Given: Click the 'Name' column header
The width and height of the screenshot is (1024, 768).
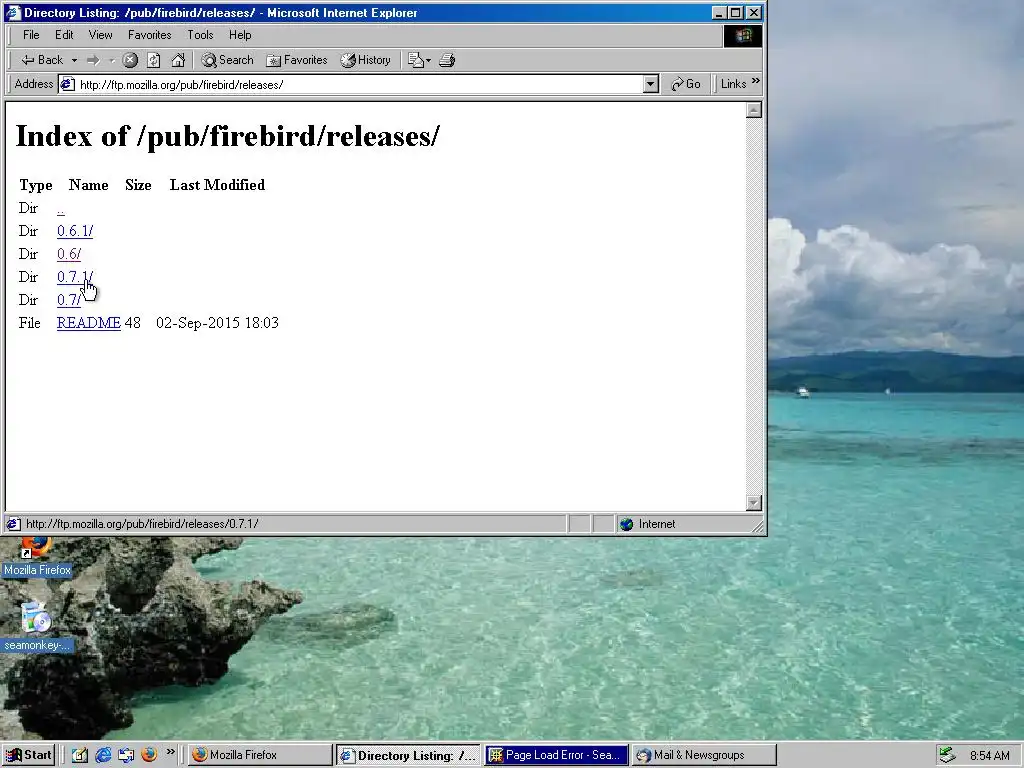Looking at the screenshot, I should point(89,185).
